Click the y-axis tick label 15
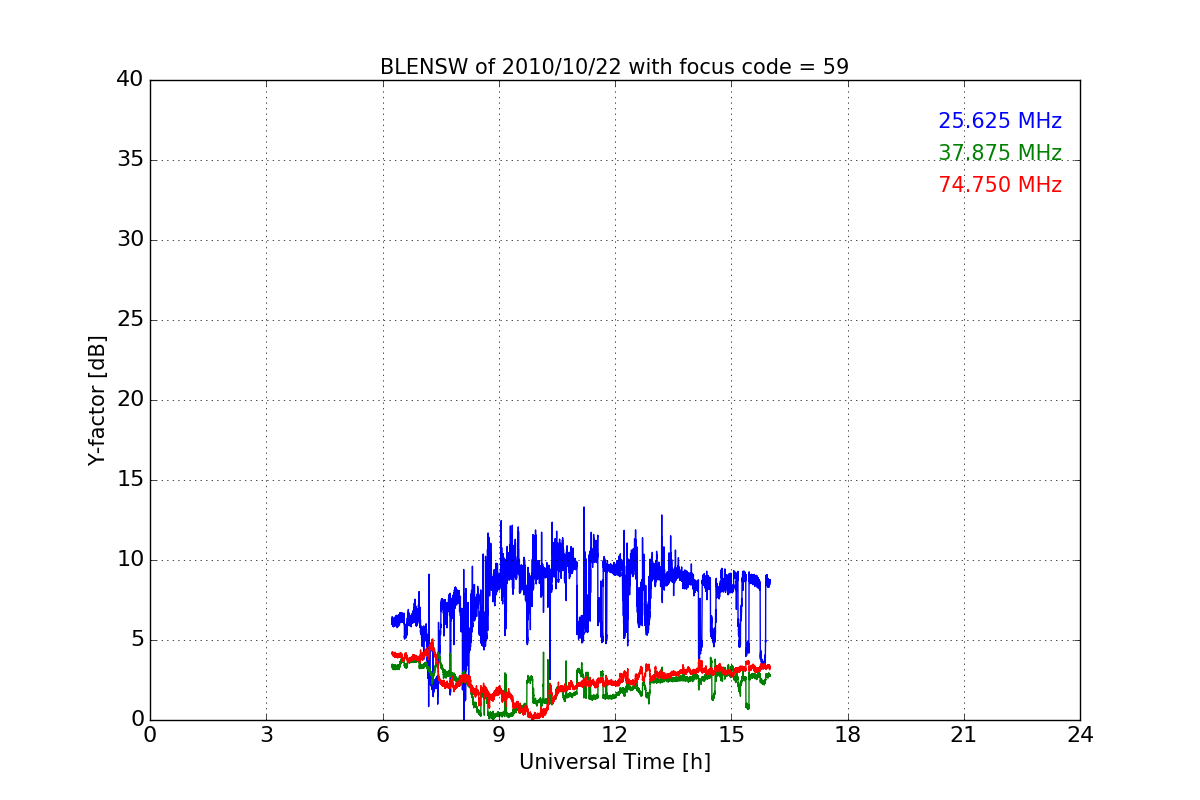Viewport: 1200px width, 800px height. tap(130, 480)
